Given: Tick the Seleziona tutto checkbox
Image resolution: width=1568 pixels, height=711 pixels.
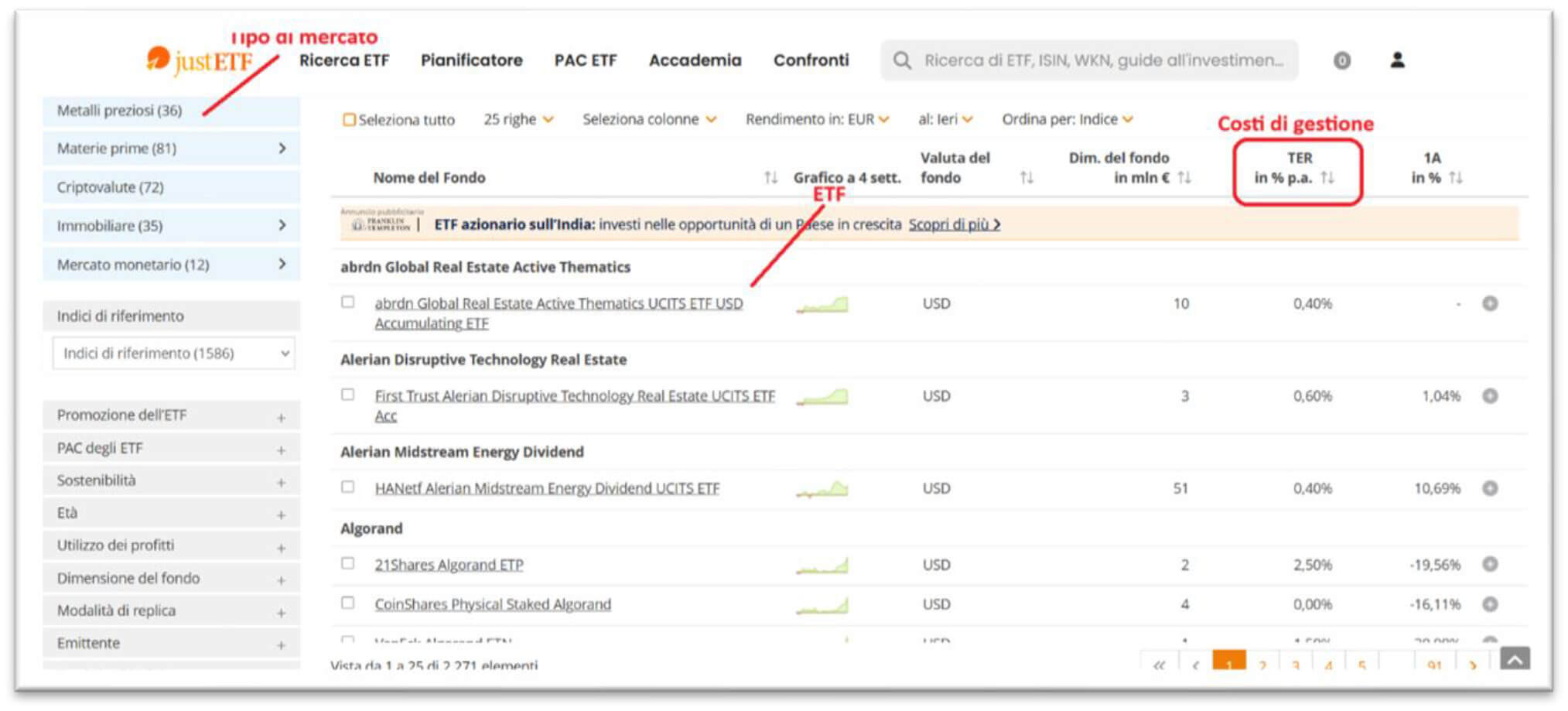Looking at the screenshot, I should (x=349, y=120).
